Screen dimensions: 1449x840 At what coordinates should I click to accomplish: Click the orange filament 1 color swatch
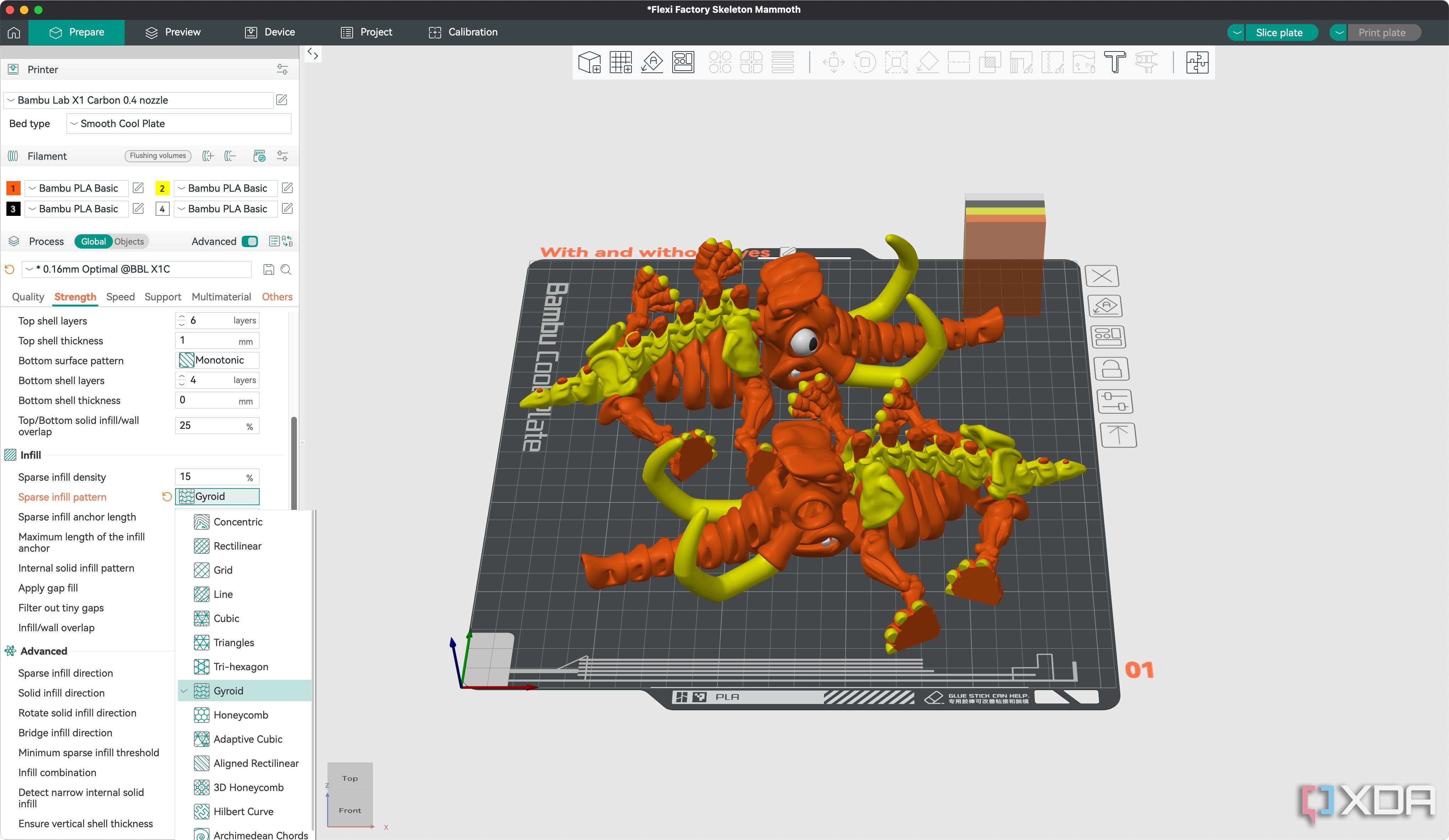pos(13,188)
